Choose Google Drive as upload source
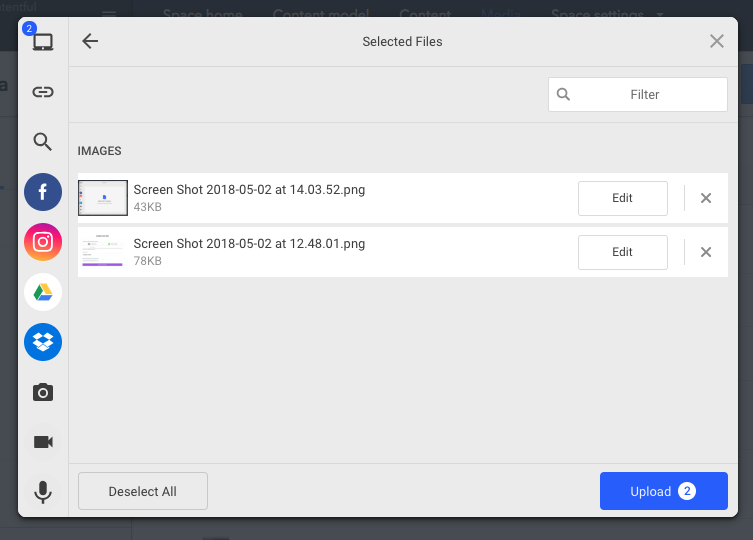This screenshot has height=540, width=753. pyautogui.click(x=43, y=292)
